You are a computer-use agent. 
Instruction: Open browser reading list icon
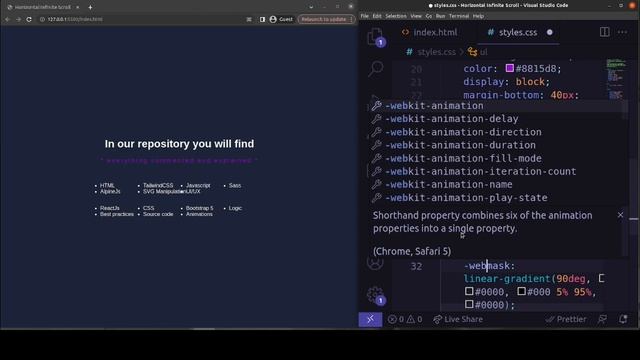tap(249, 19)
